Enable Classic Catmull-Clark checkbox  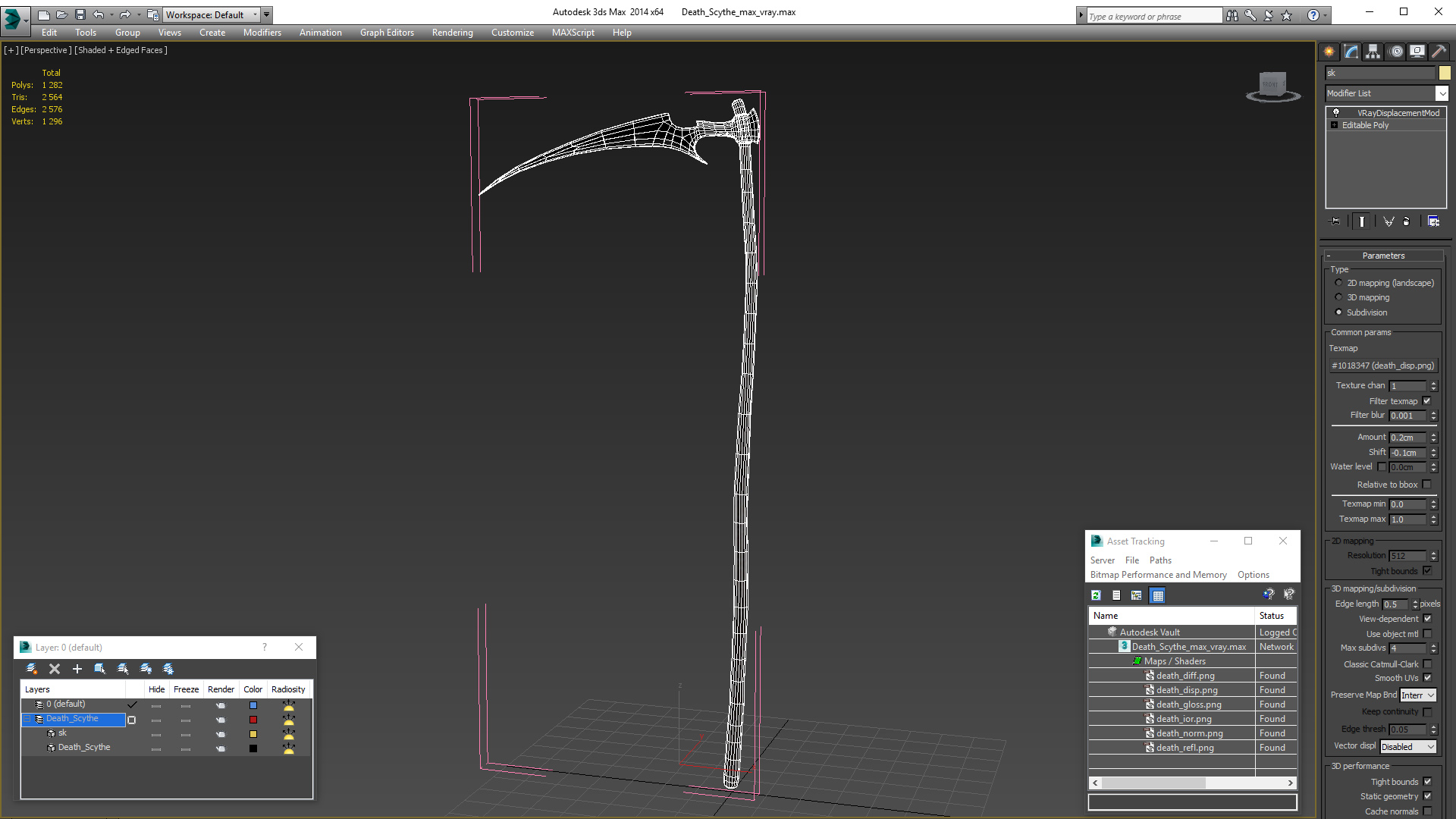point(1427,664)
